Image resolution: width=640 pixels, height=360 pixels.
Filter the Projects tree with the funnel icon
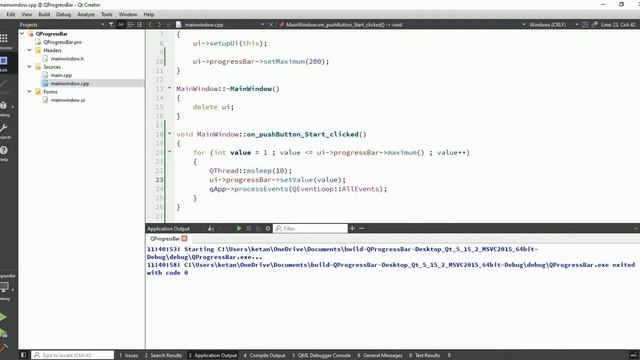tap(111, 24)
